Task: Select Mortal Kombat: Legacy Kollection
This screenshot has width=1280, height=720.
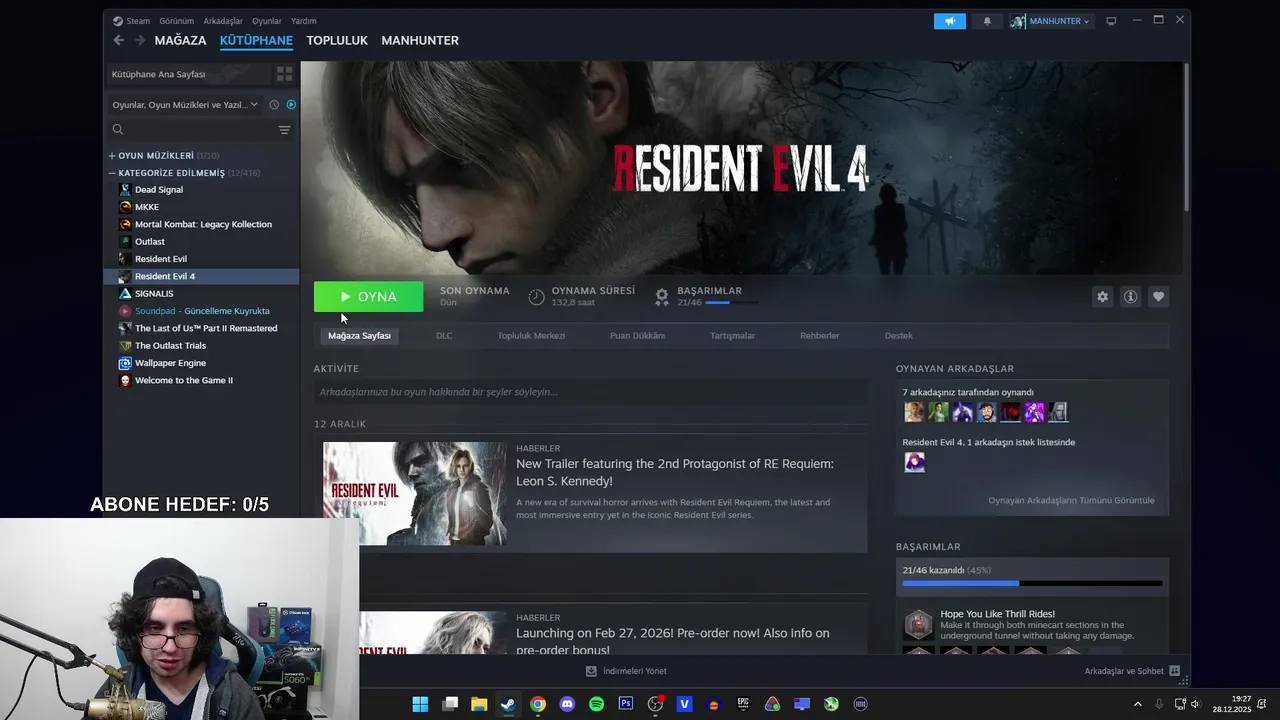Action: point(202,224)
